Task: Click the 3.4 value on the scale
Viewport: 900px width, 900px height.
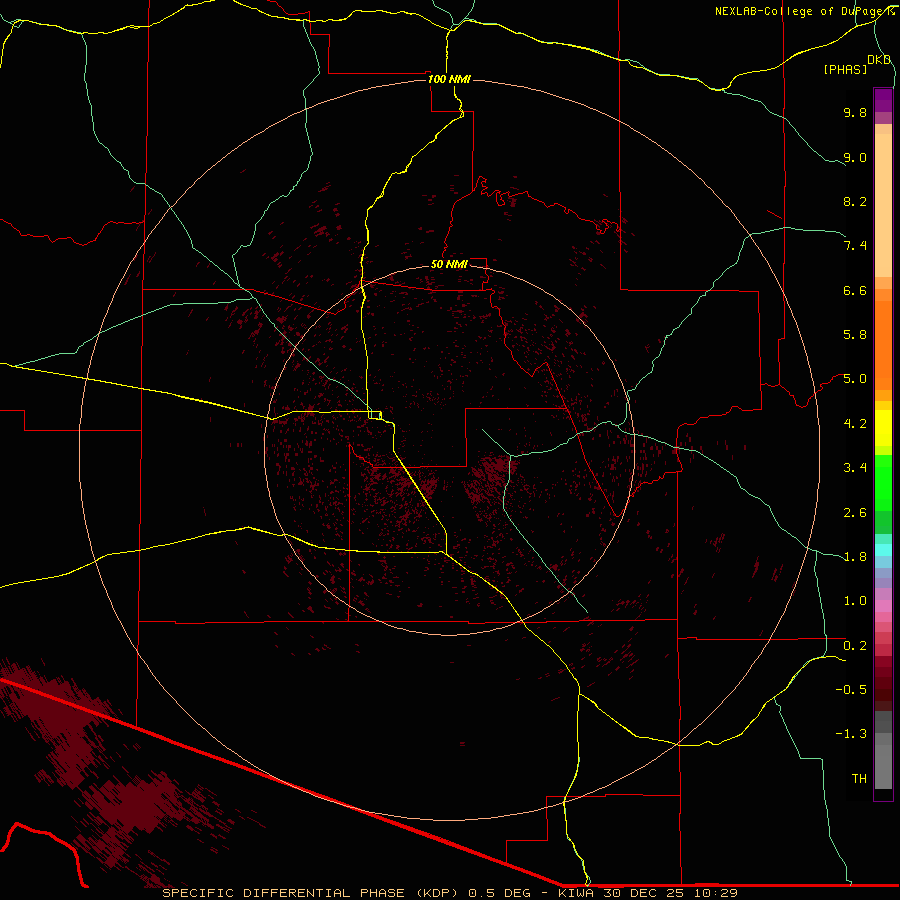Action: (x=855, y=468)
